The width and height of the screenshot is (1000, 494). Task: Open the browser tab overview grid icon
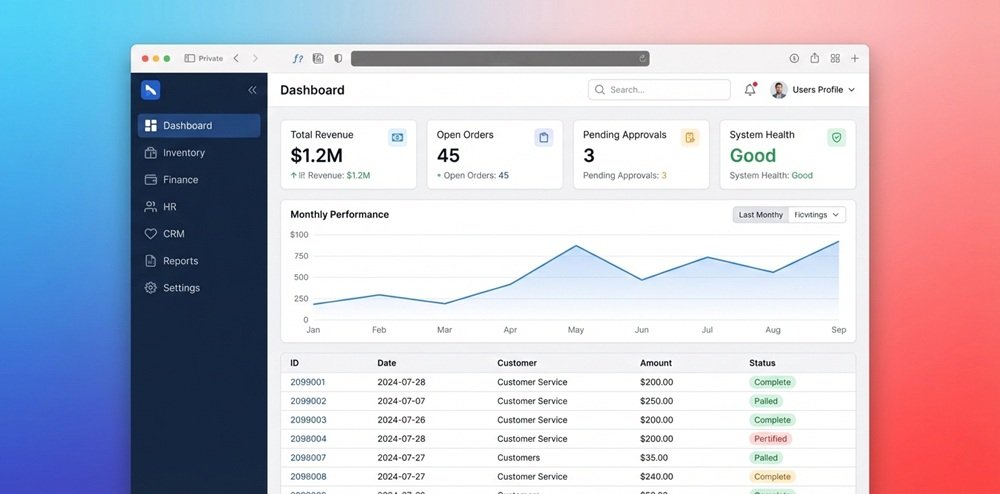tap(835, 59)
